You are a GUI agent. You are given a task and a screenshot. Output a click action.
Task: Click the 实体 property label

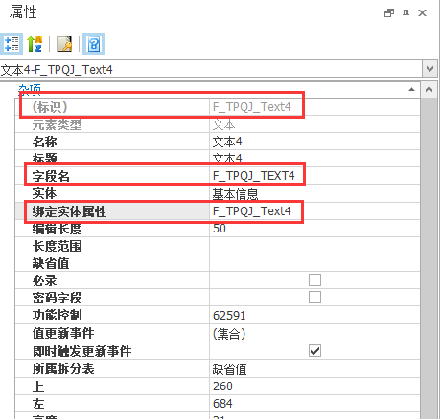coord(45,193)
